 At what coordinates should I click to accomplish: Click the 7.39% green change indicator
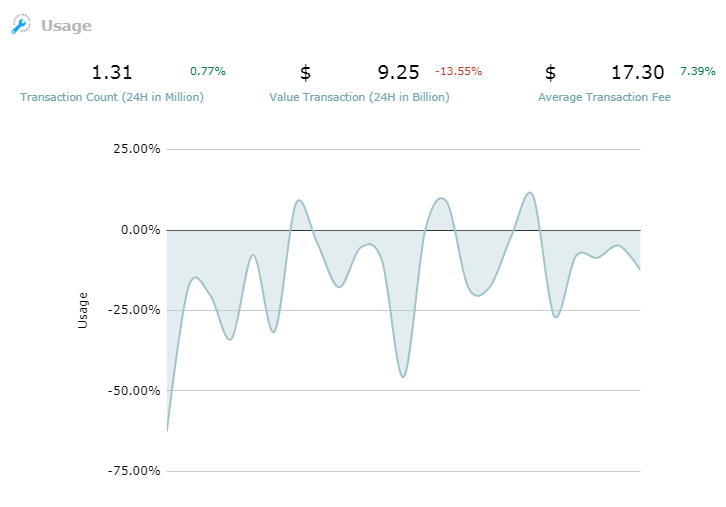point(698,71)
